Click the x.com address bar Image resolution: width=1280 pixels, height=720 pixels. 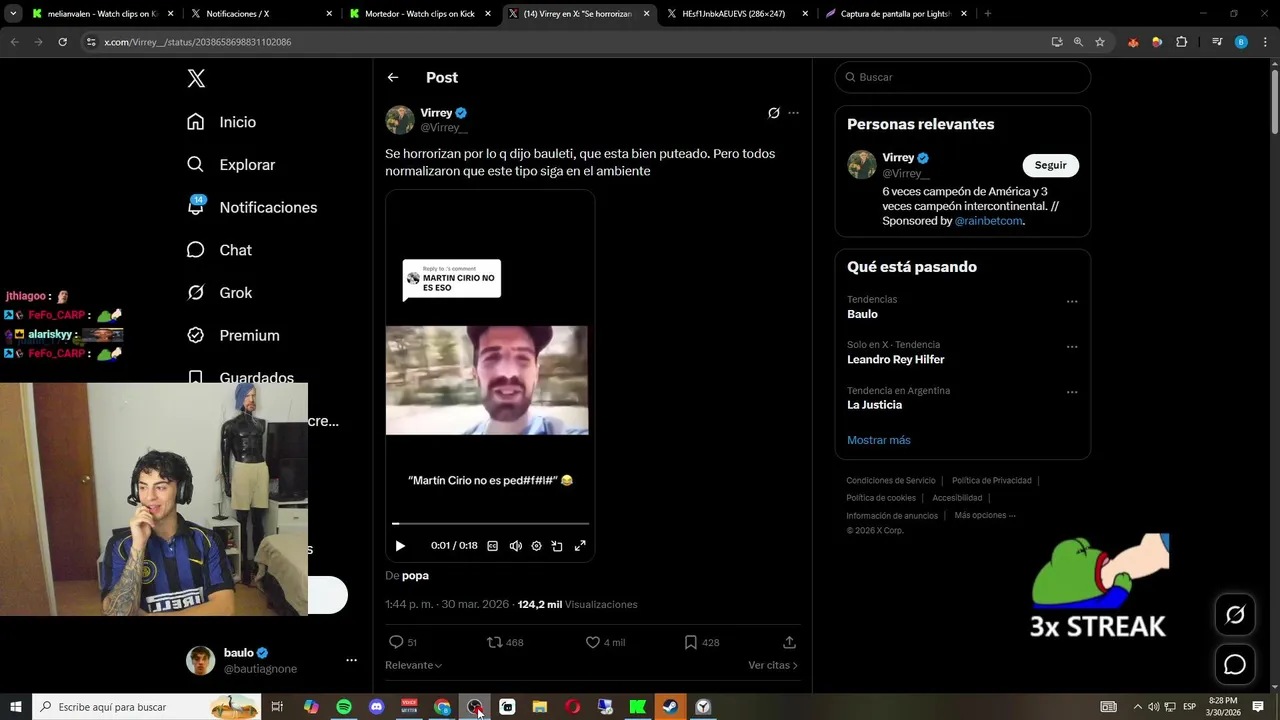tap(560, 42)
